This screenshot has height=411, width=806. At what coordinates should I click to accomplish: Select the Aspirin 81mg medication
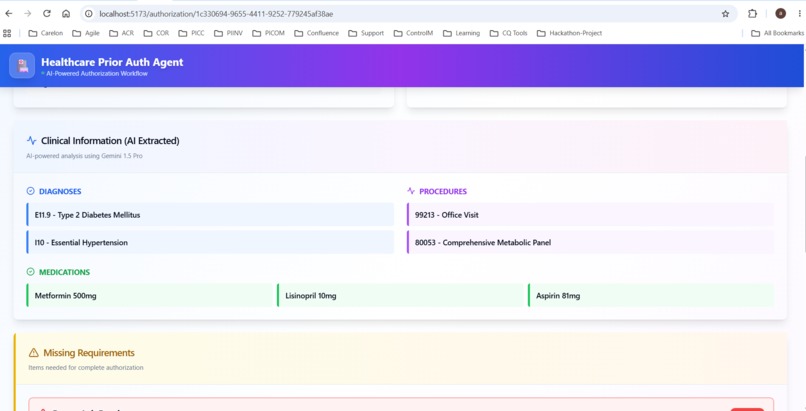tap(651, 295)
